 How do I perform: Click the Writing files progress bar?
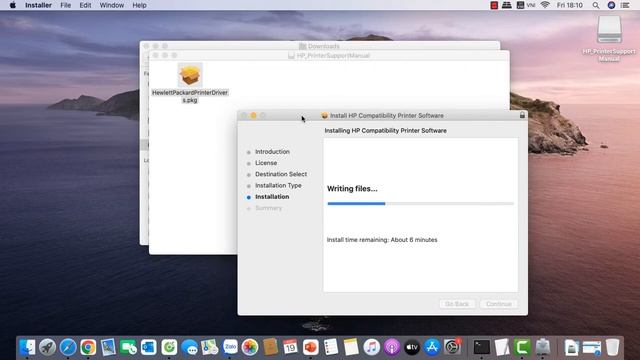click(x=420, y=203)
